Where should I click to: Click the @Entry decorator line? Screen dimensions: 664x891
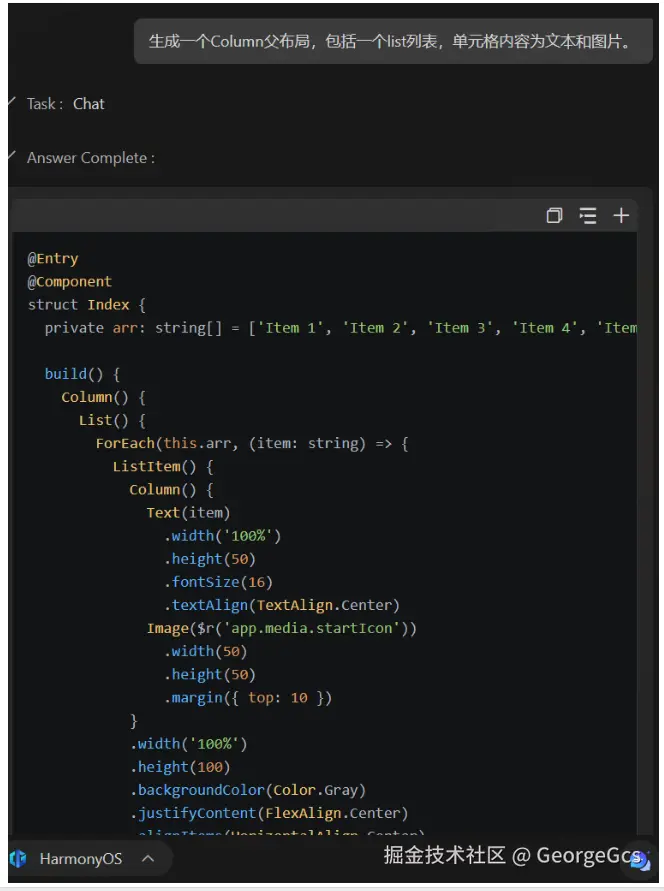click(x=53, y=259)
